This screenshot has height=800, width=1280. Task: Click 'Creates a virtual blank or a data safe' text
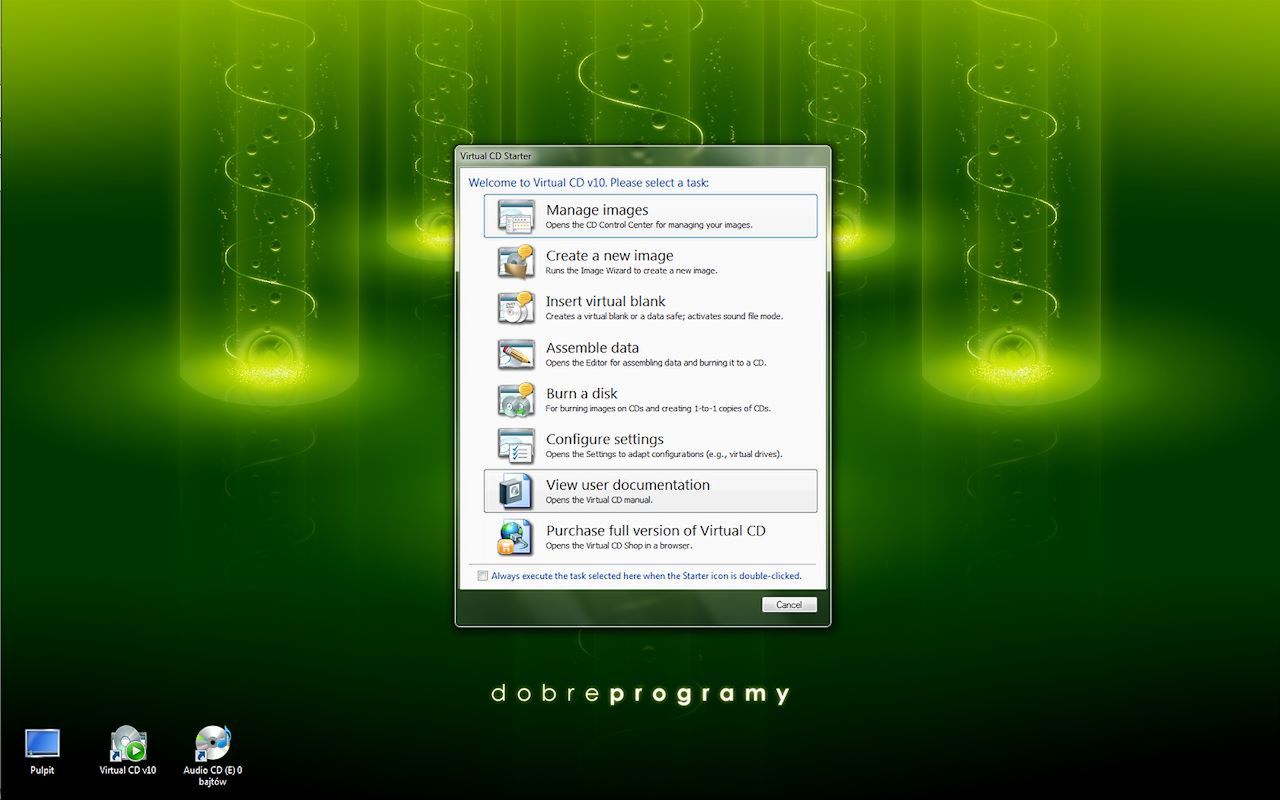pos(664,317)
